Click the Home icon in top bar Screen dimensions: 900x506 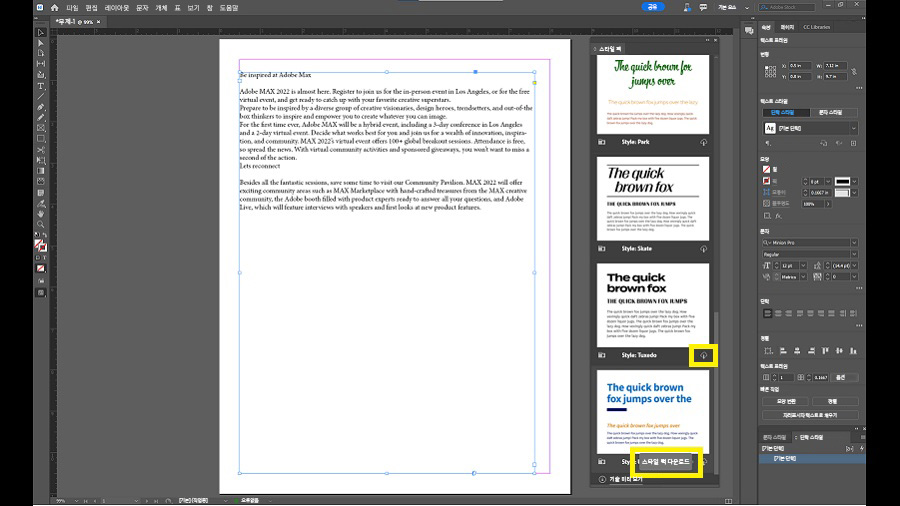(x=55, y=7)
